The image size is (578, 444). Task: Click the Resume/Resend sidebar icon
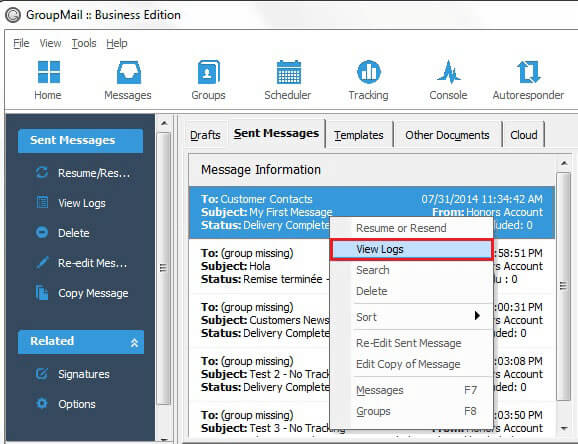click(42, 172)
